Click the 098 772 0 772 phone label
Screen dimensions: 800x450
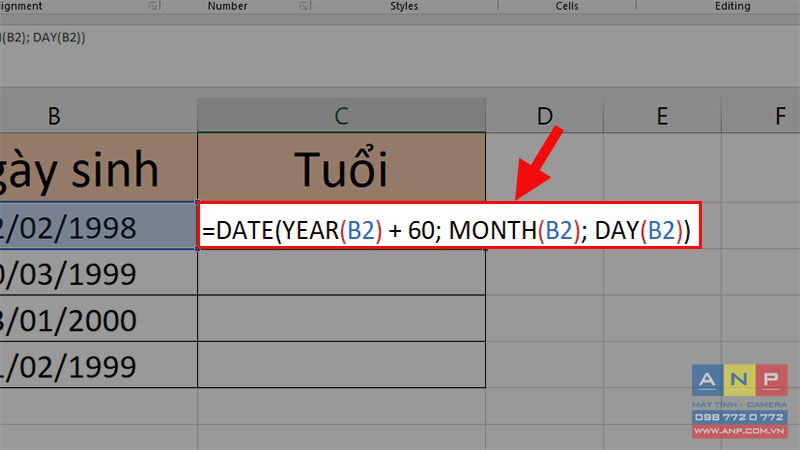pyautogui.click(x=739, y=417)
